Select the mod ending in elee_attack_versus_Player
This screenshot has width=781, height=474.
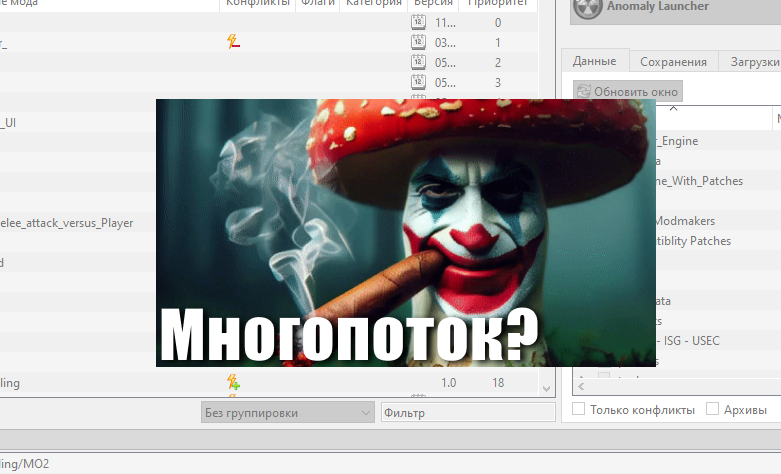[x=67, y=223]
